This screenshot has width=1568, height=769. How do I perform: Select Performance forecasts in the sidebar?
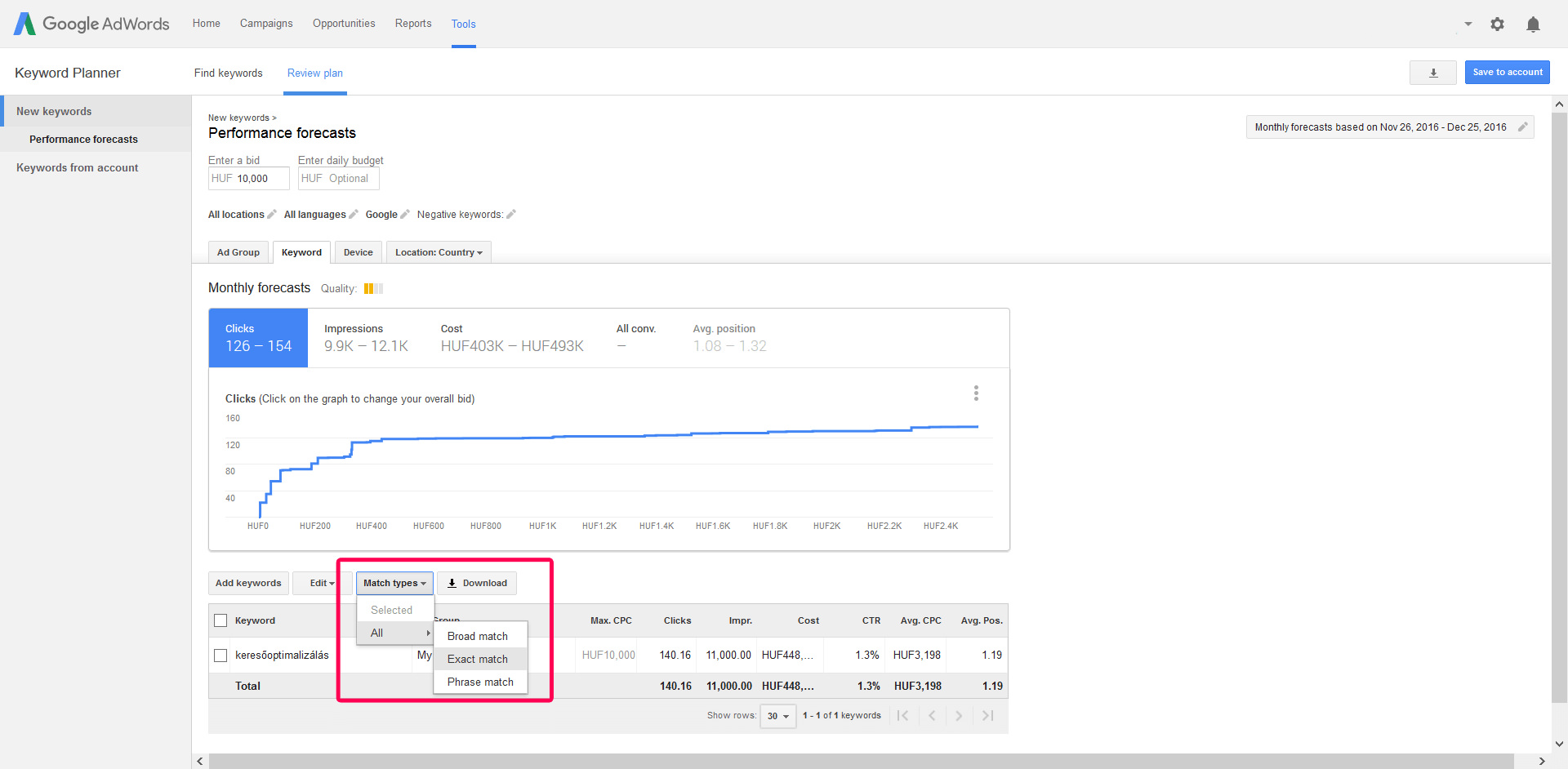[x=96, y=140]
